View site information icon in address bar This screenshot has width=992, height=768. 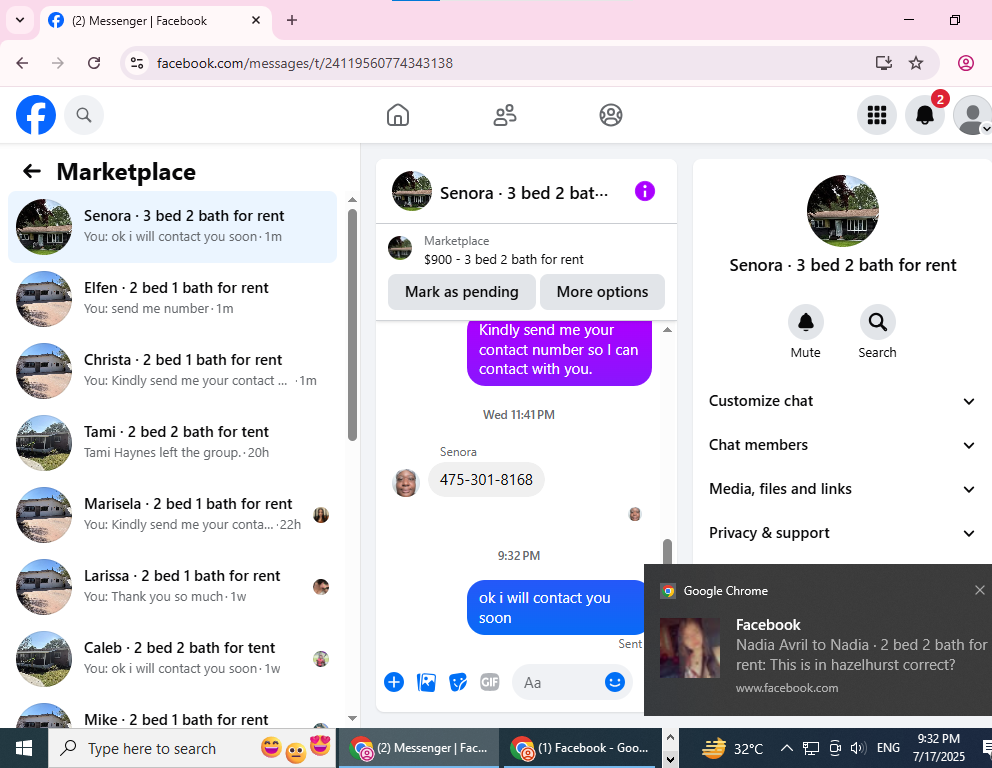137,63
